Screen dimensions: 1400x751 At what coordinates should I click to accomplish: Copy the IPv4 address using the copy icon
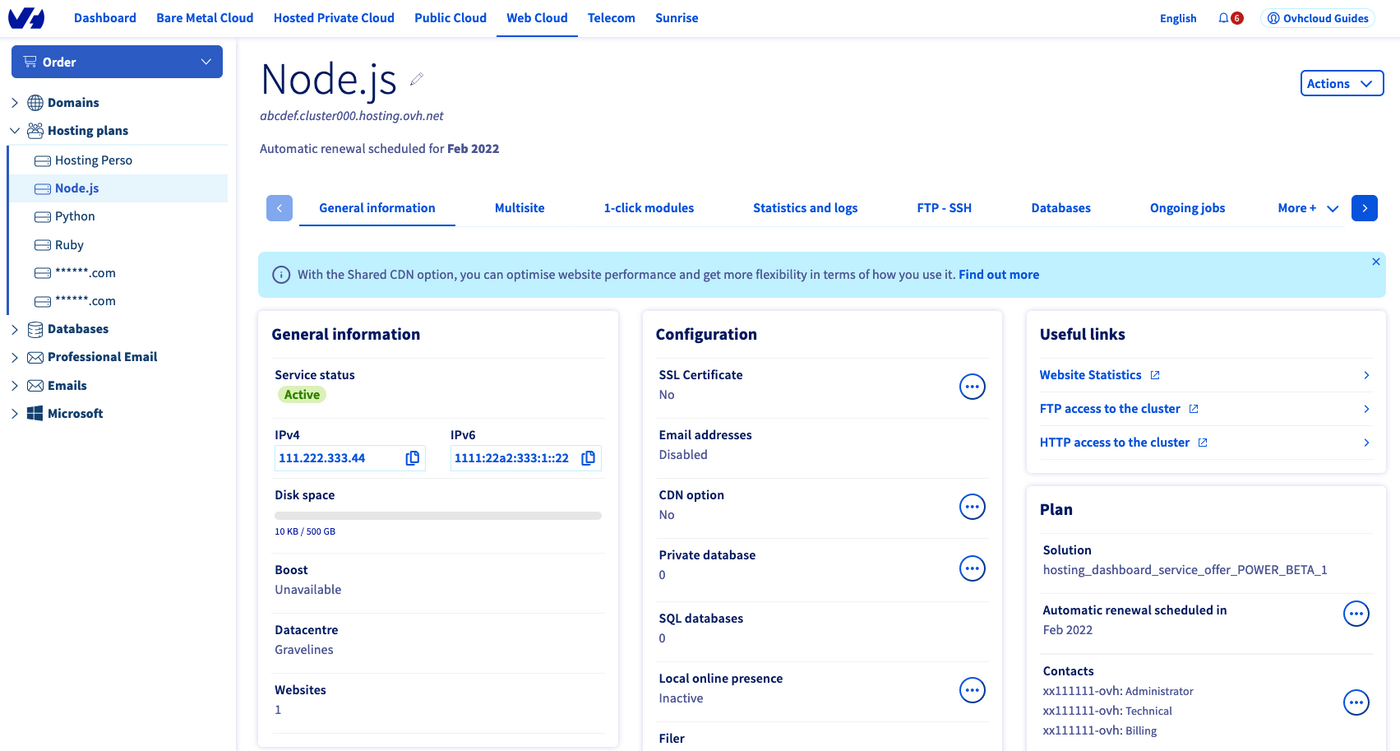412,458
